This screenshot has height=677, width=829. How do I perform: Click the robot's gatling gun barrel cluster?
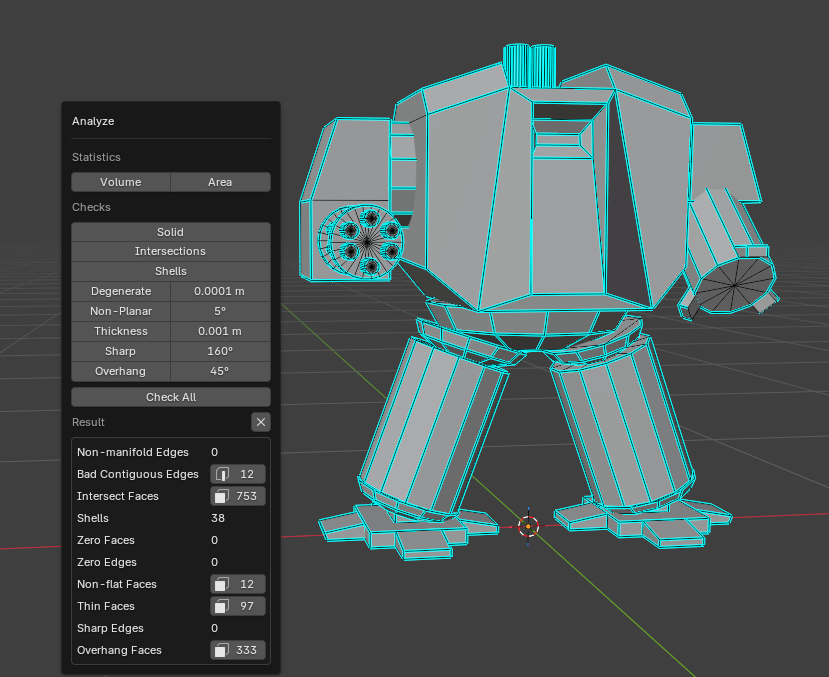click(361, 242)
